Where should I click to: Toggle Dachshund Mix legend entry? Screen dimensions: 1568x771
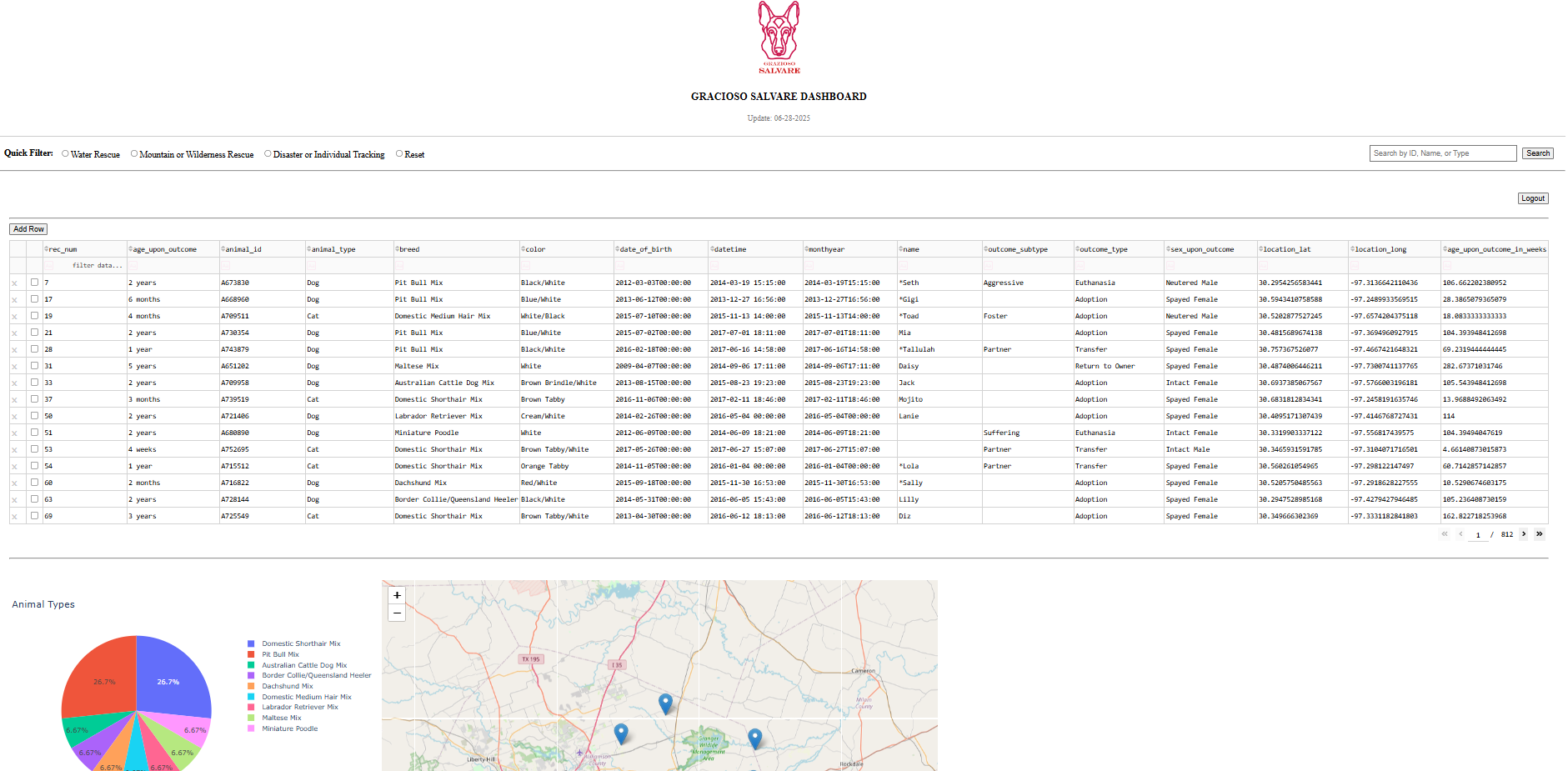tap(287, 686)
